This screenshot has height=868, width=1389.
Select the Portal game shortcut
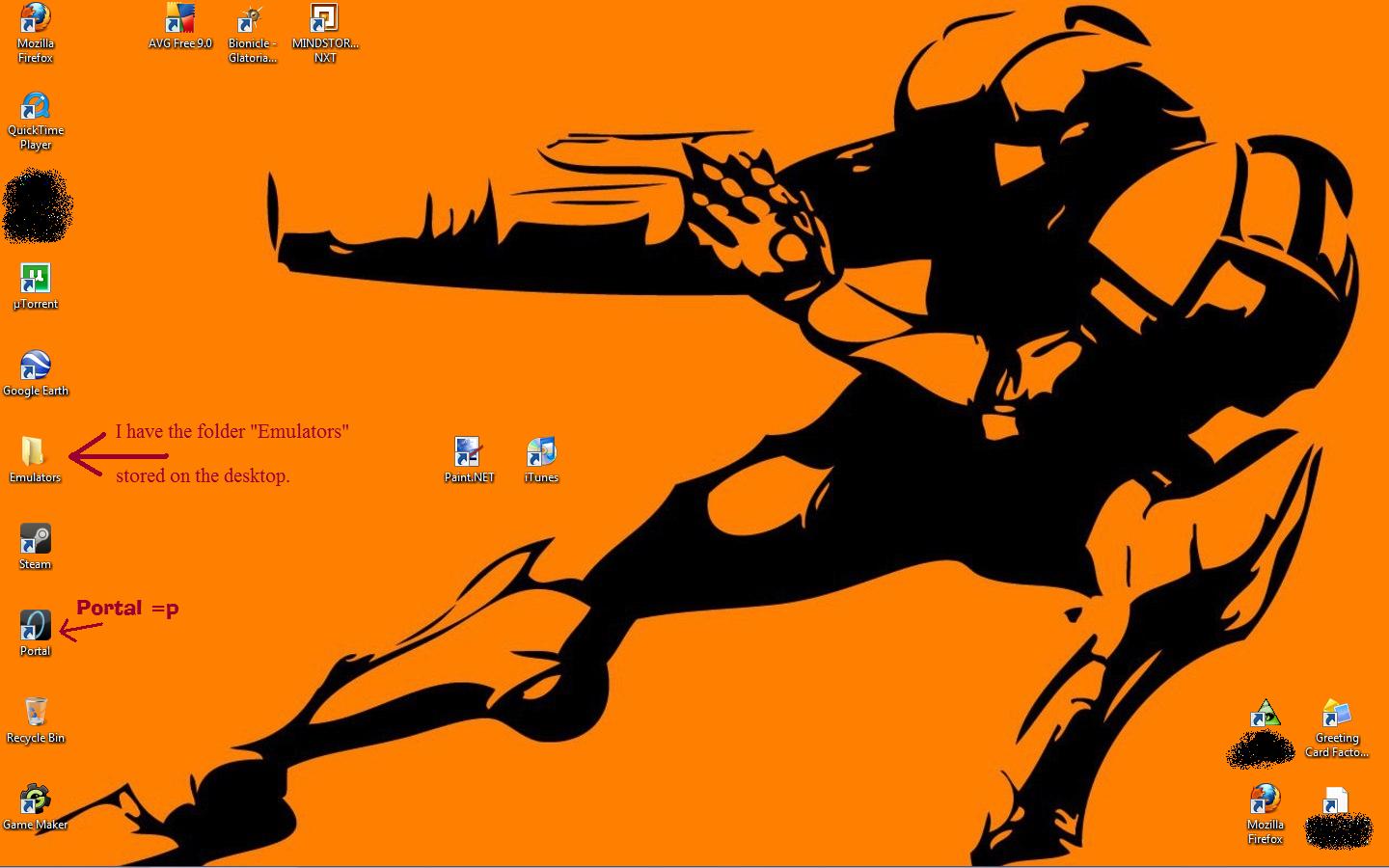[x=36, y=634]
